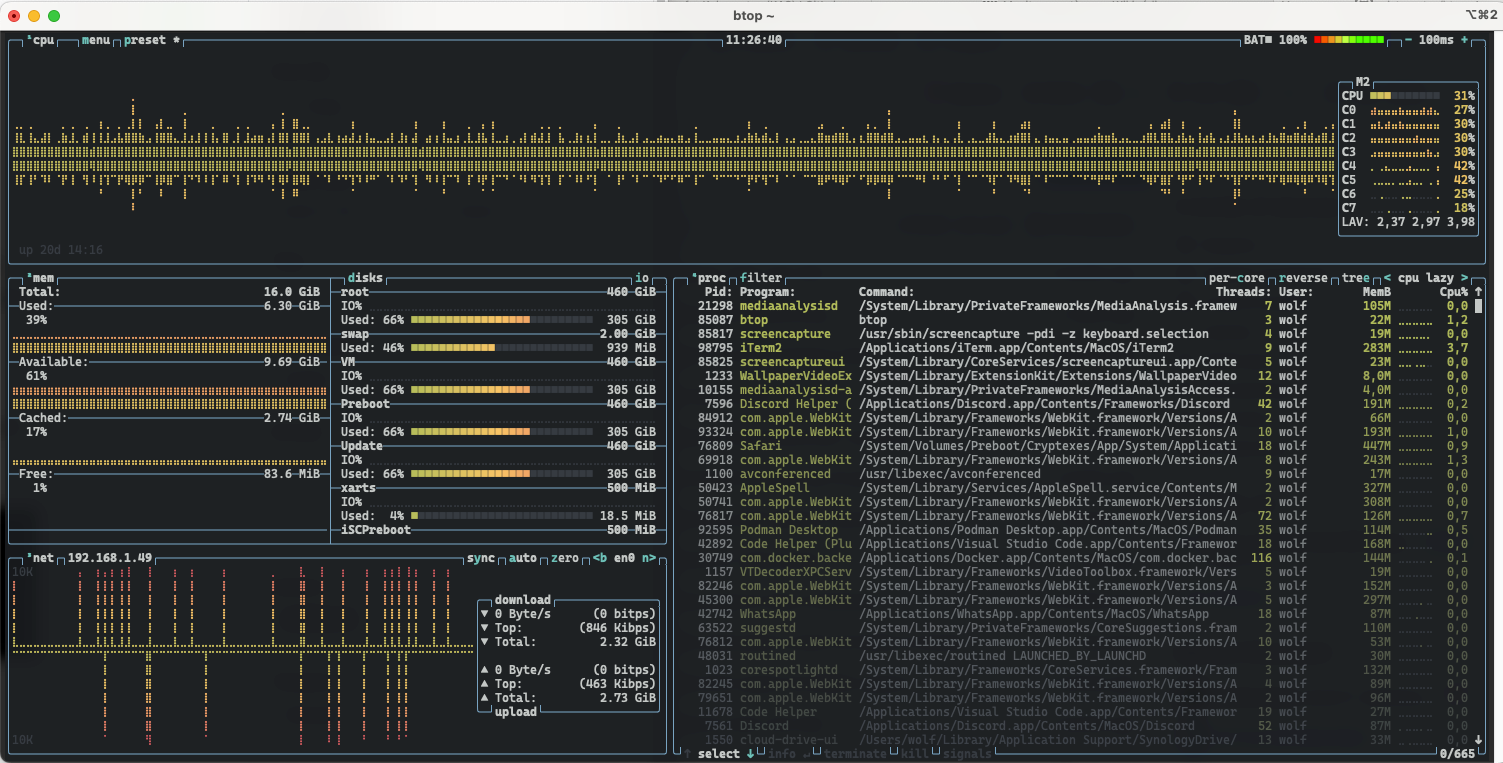Screen dimensions: 1503x763
Task: Click the terminate button
Action: (x=853, y=753)
